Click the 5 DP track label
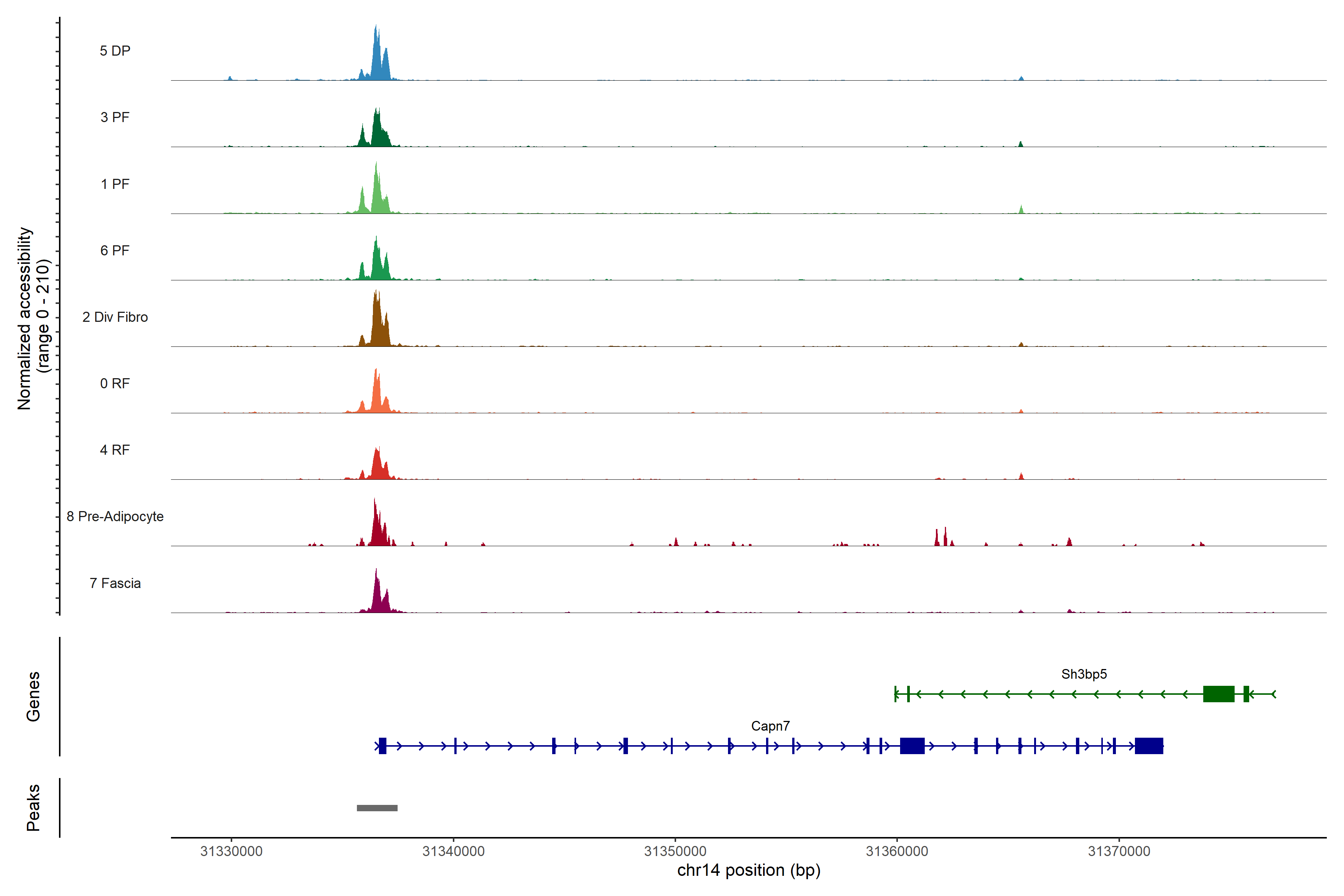The image size is (1344, 896). [115, 51]
